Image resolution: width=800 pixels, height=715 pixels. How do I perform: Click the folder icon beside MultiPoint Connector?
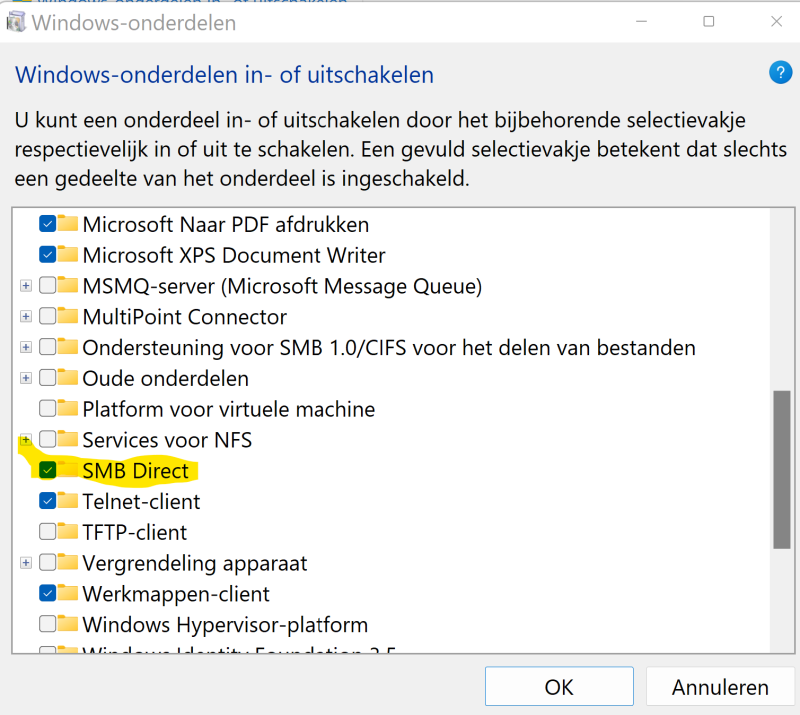pos(68,316)
